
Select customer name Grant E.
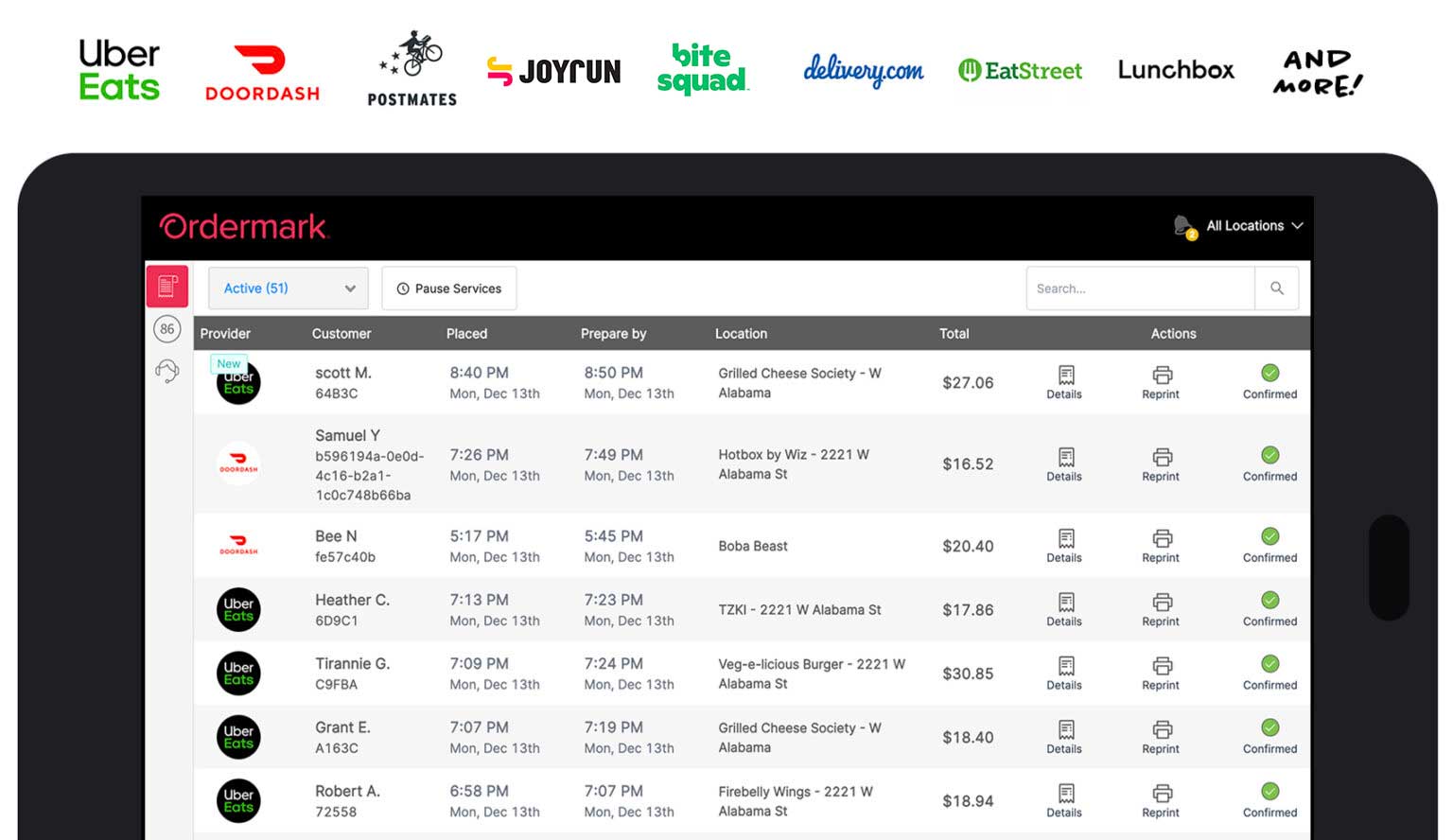pos(342,727)
